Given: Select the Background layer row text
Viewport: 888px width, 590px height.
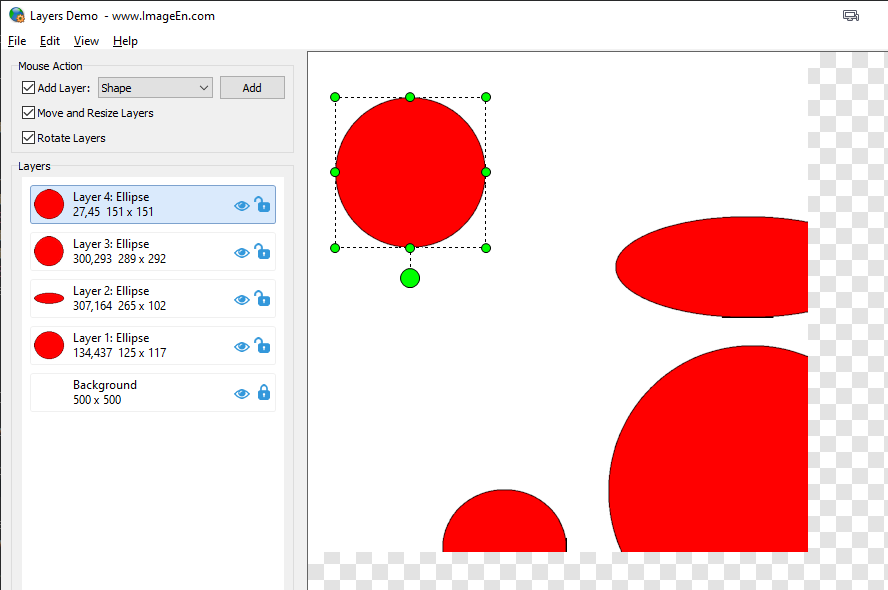Looking at the screenshot, I should tap(105, 385).
